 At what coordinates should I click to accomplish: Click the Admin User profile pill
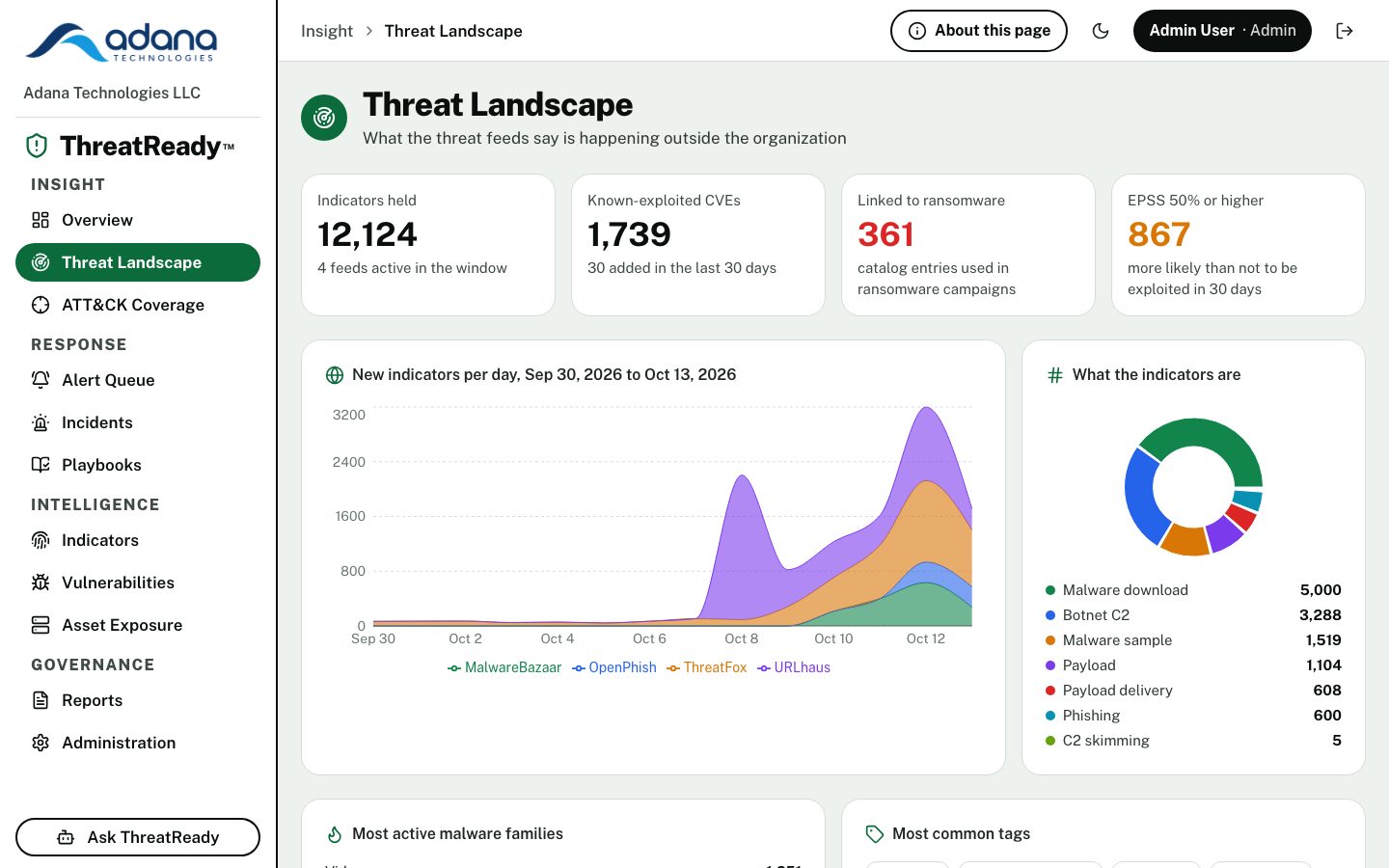point(1222,31)
